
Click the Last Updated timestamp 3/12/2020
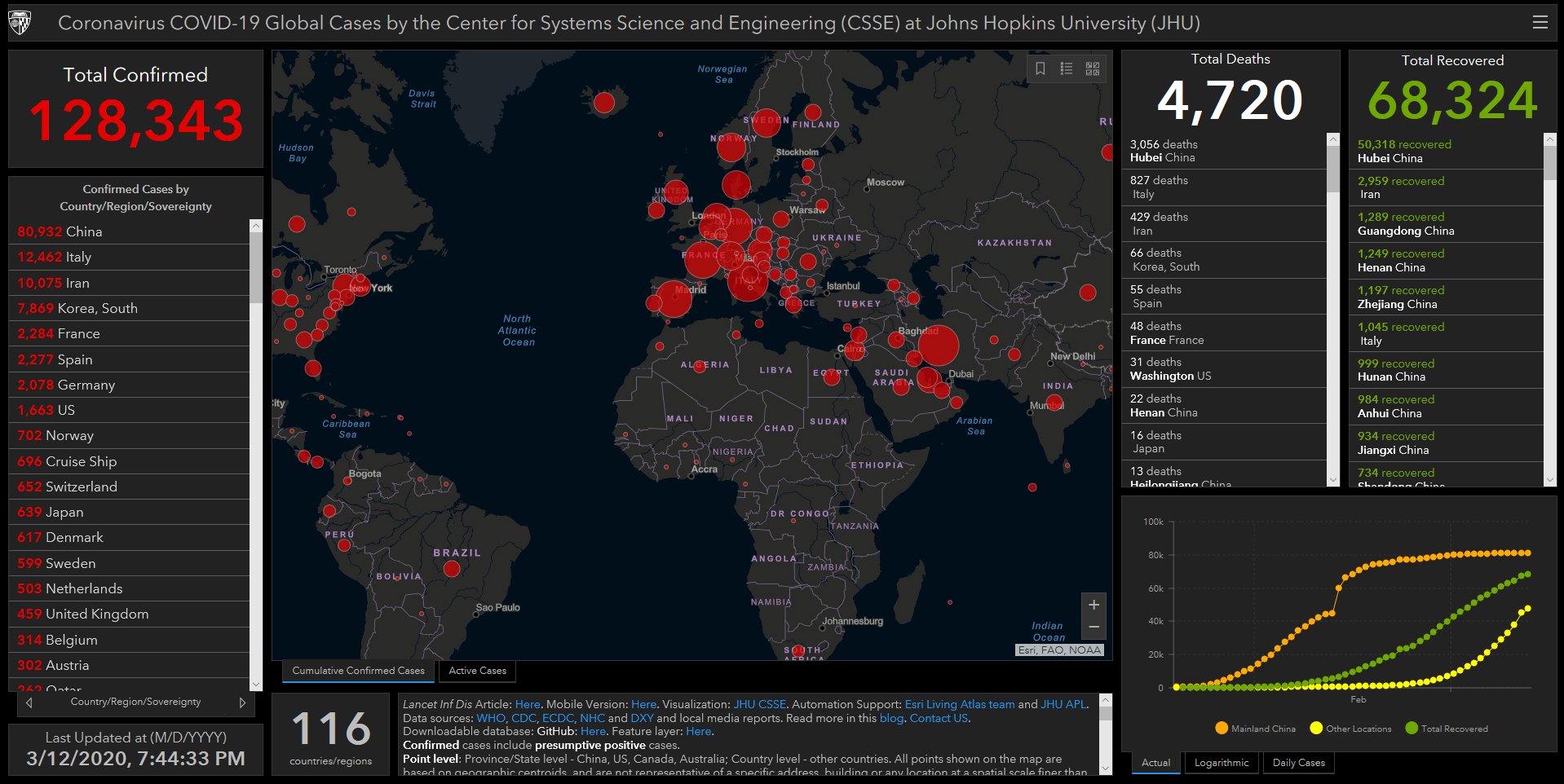[135, 759]
